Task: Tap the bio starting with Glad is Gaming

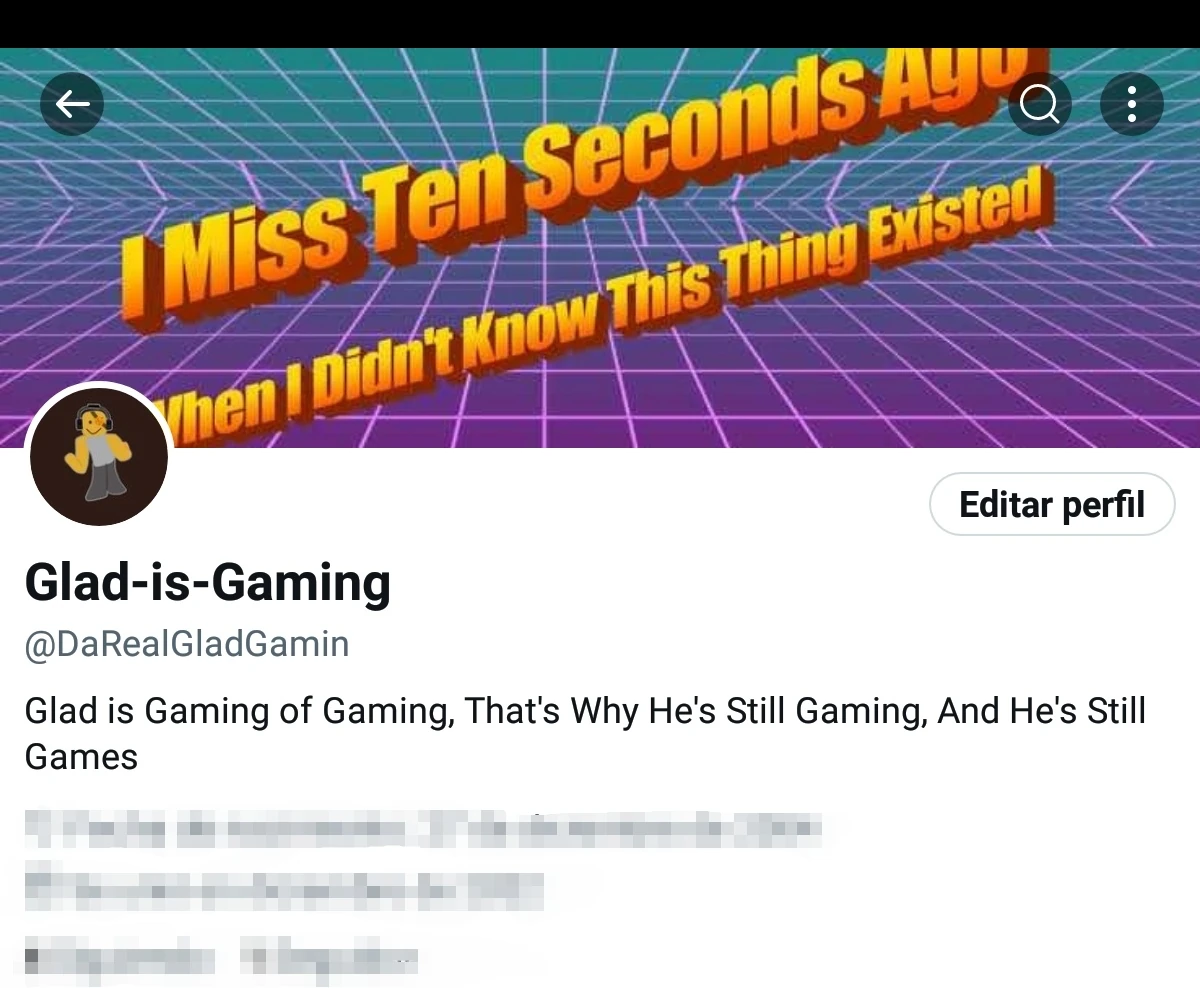Action: (585, 734)
